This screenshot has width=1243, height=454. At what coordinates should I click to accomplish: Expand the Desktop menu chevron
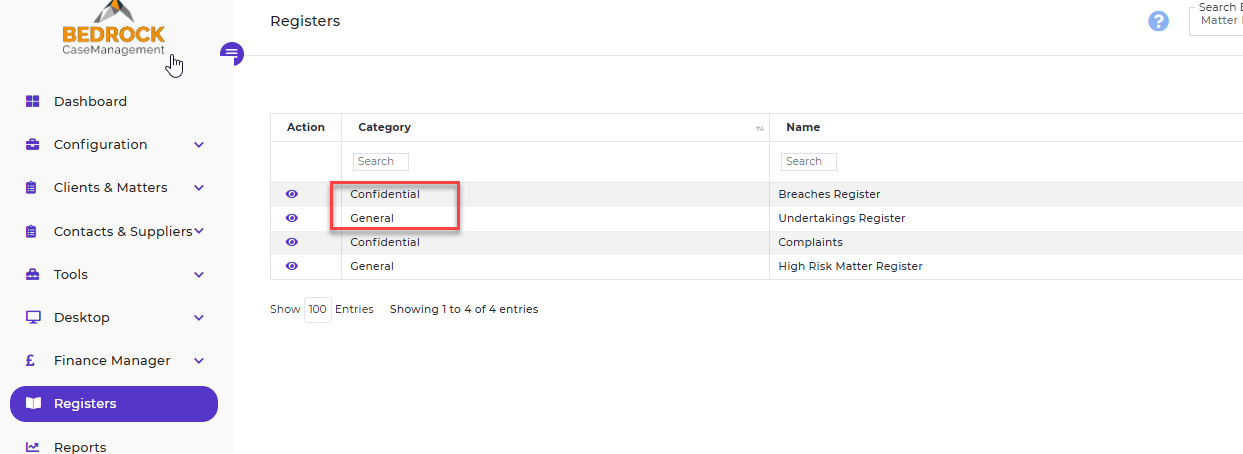tap(199, 318)
